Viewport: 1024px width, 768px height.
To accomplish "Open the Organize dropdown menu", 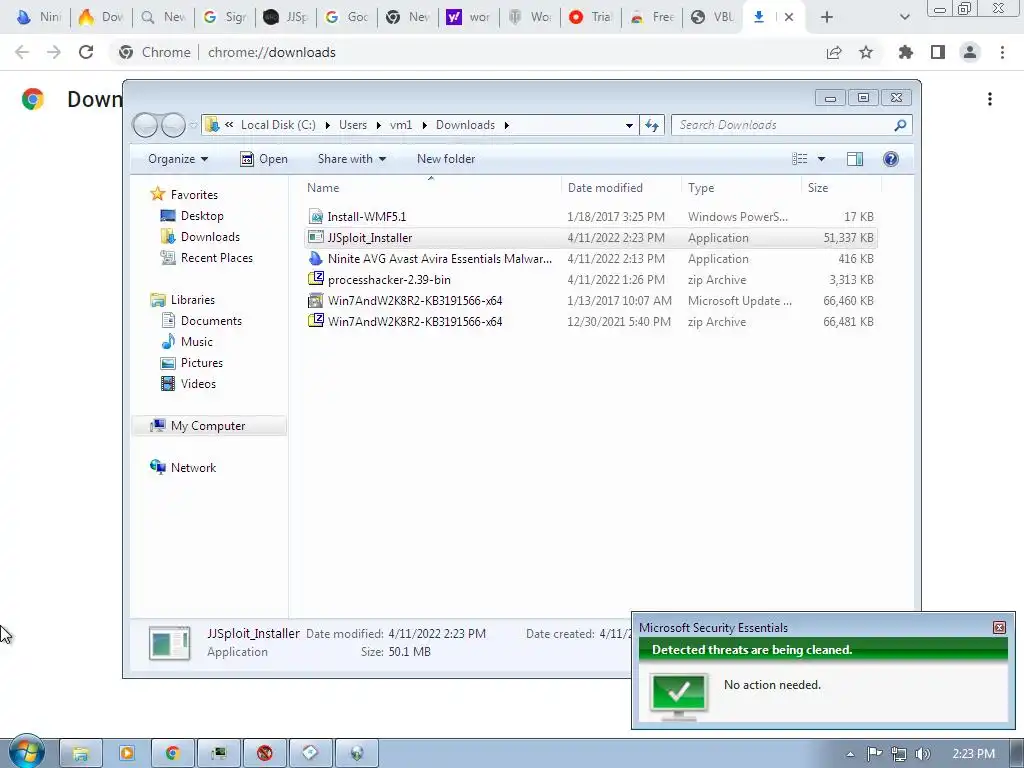I will [178, 159].
